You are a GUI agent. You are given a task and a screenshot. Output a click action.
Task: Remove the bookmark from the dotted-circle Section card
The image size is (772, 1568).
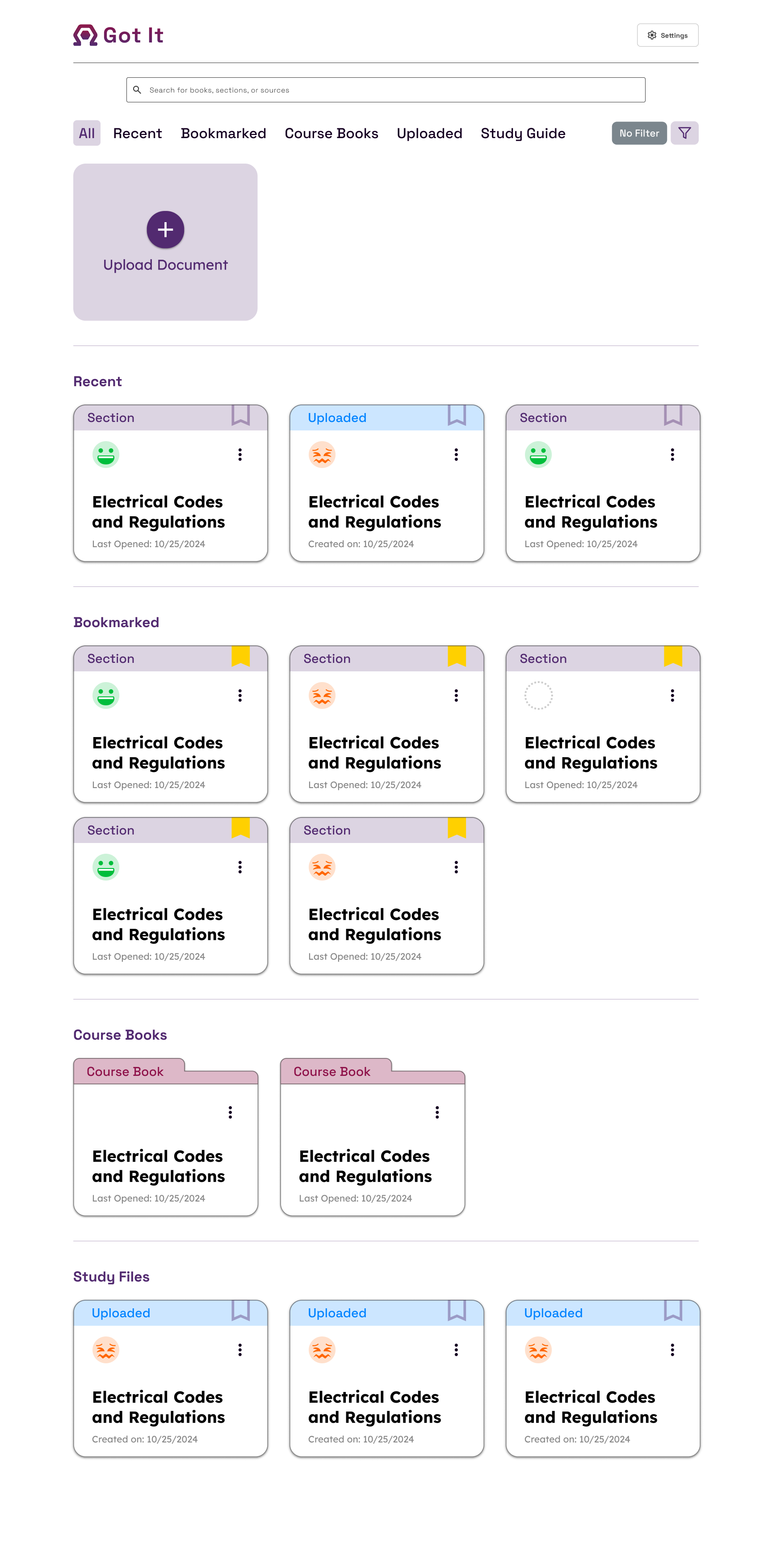[672, 656]
